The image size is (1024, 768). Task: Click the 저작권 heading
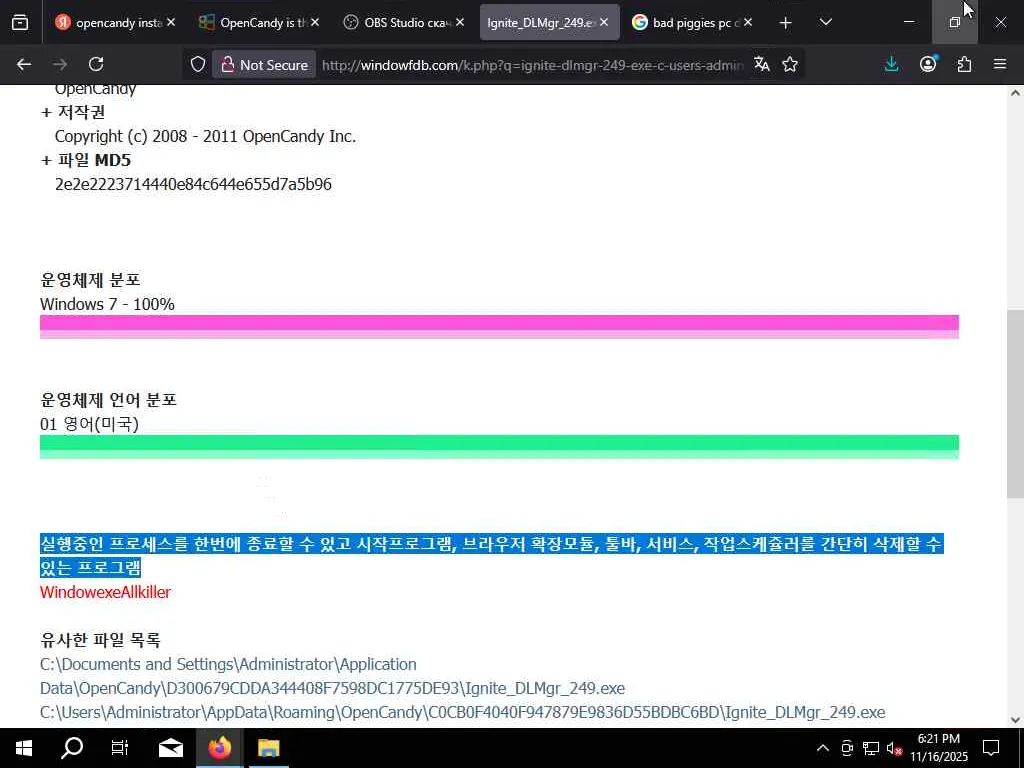tap(81, 113)
